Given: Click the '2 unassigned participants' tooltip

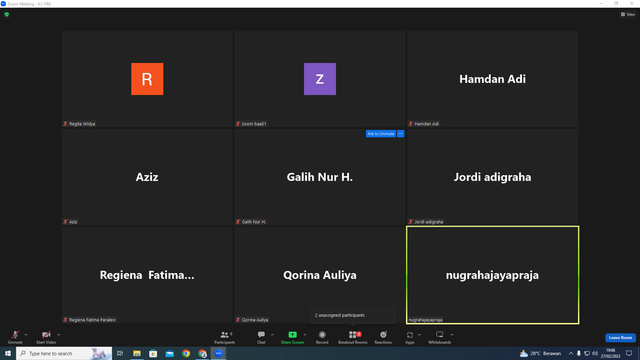Looking at the screenshot, I should pos(353,315).
